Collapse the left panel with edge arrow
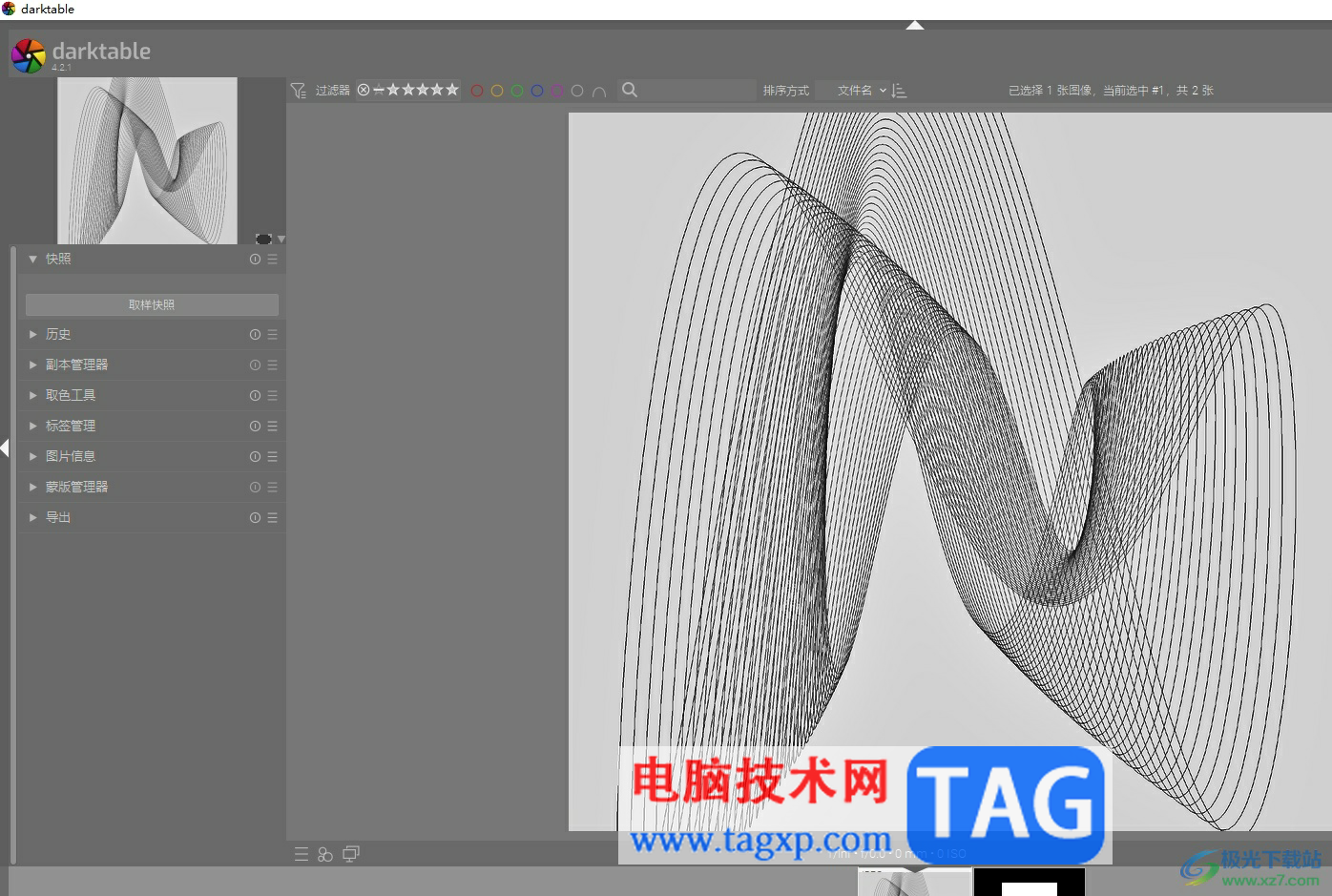Screen dimensions: 1332x896 [x=5, y=448]
